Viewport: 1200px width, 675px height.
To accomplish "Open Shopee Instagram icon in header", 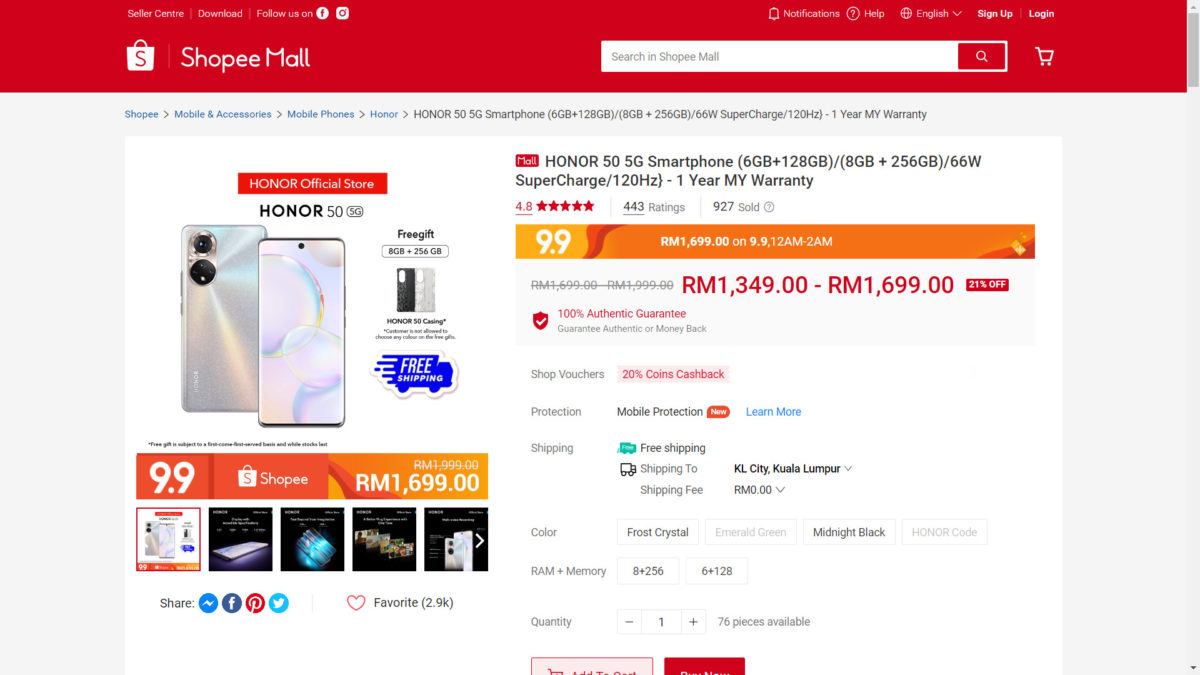I will (342, 13).
